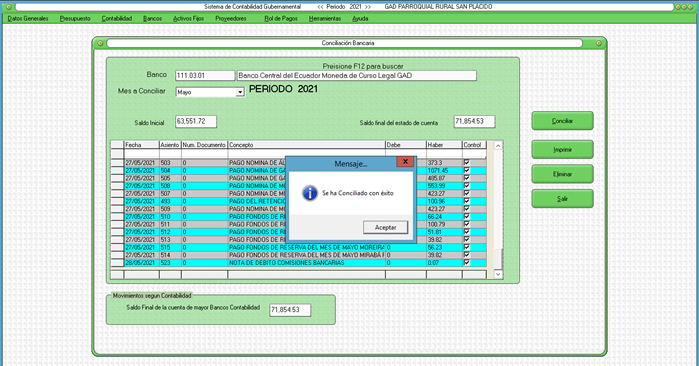The image size is (699, 366).
Task: Toggle Control checkbox for asiento 515 row
Action: [x=467, y=247]
